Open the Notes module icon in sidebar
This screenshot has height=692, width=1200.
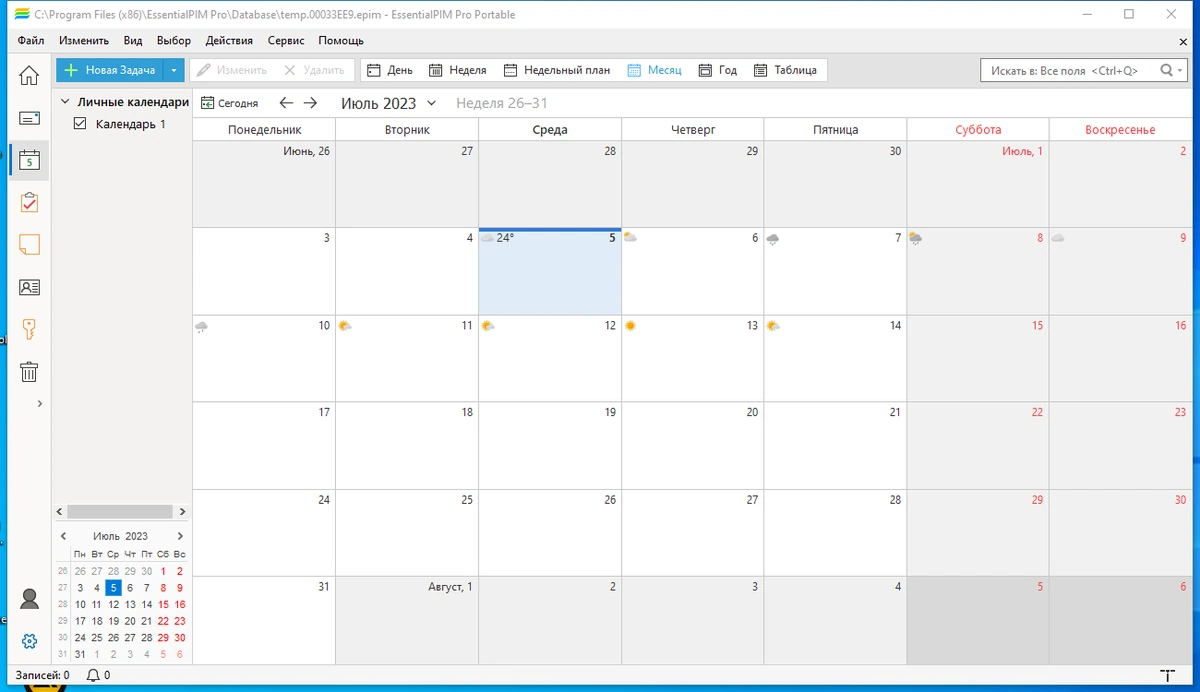(29, 245)
